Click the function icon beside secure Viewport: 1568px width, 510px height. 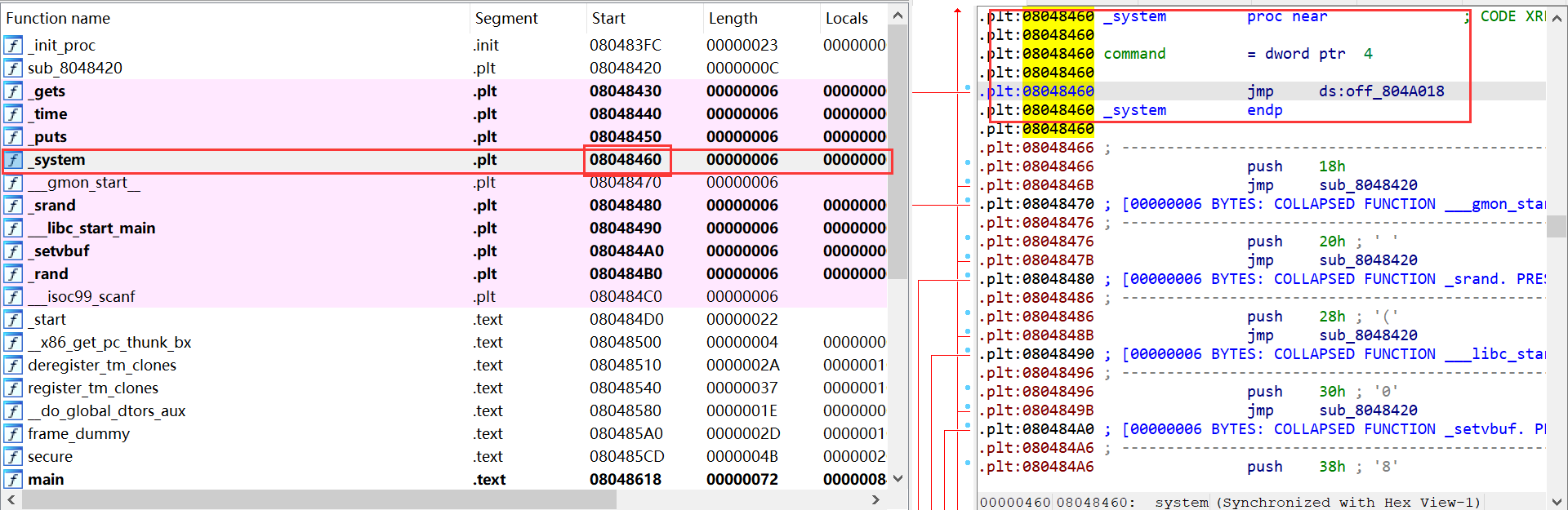click(13, 457)
